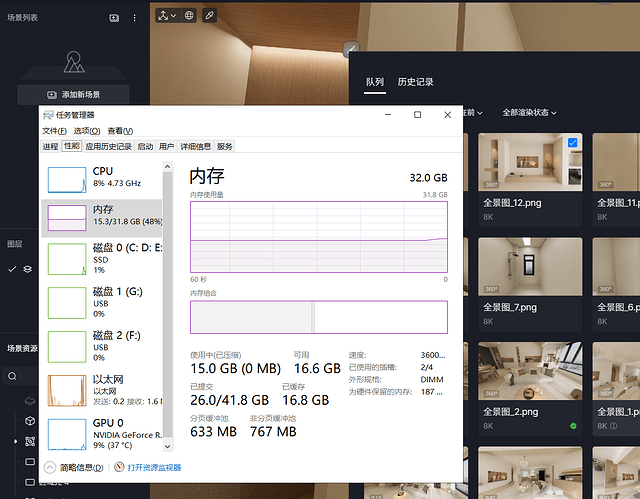Expand the transform gizmo dropdown in viewport toolbar
The width and height of the screenshot is (640, 499).
click(166, 16)
